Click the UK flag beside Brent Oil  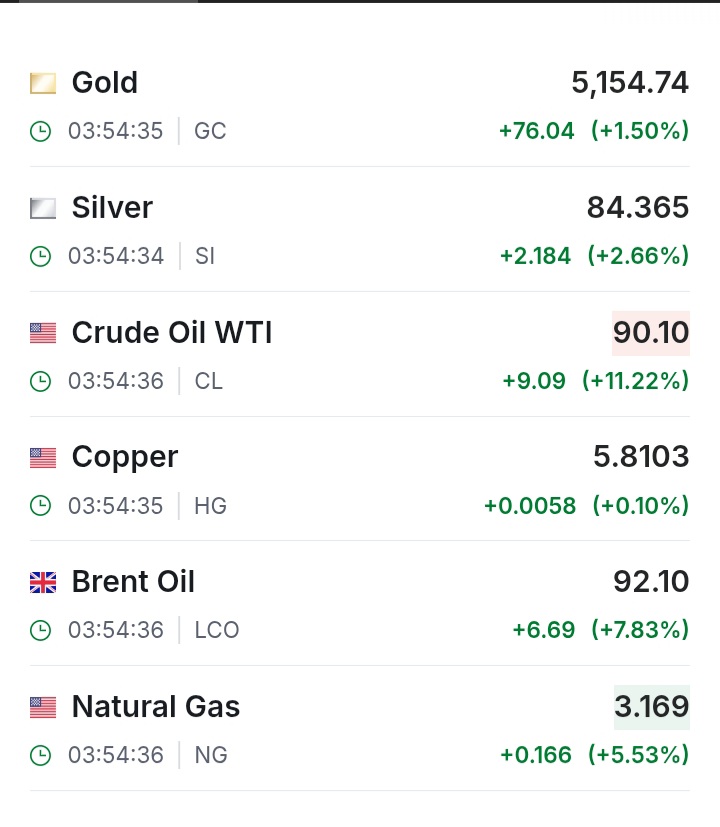43,582
